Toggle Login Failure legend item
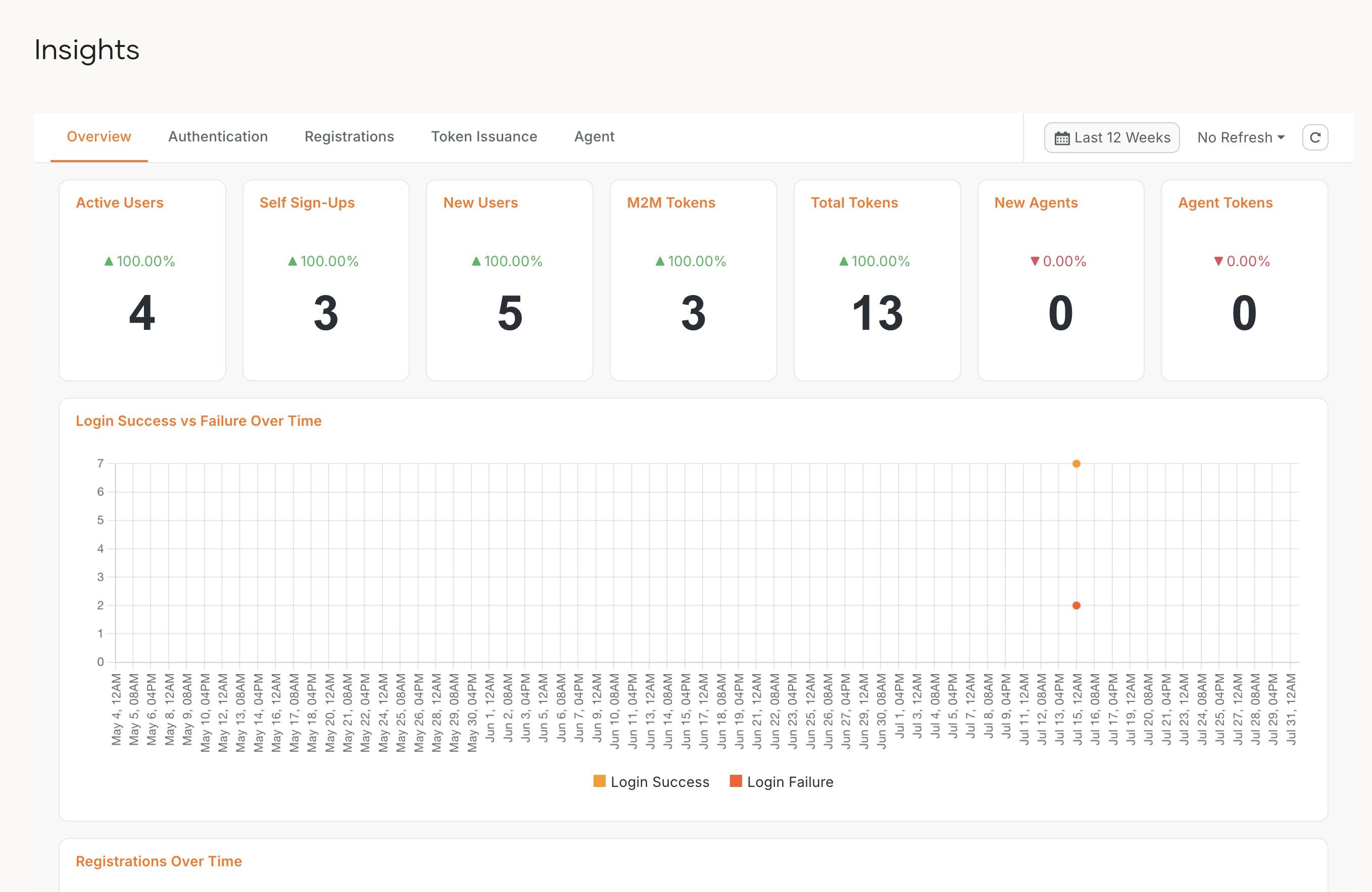The width and height of the screenshot is (1372, 892). click(781, 782)
